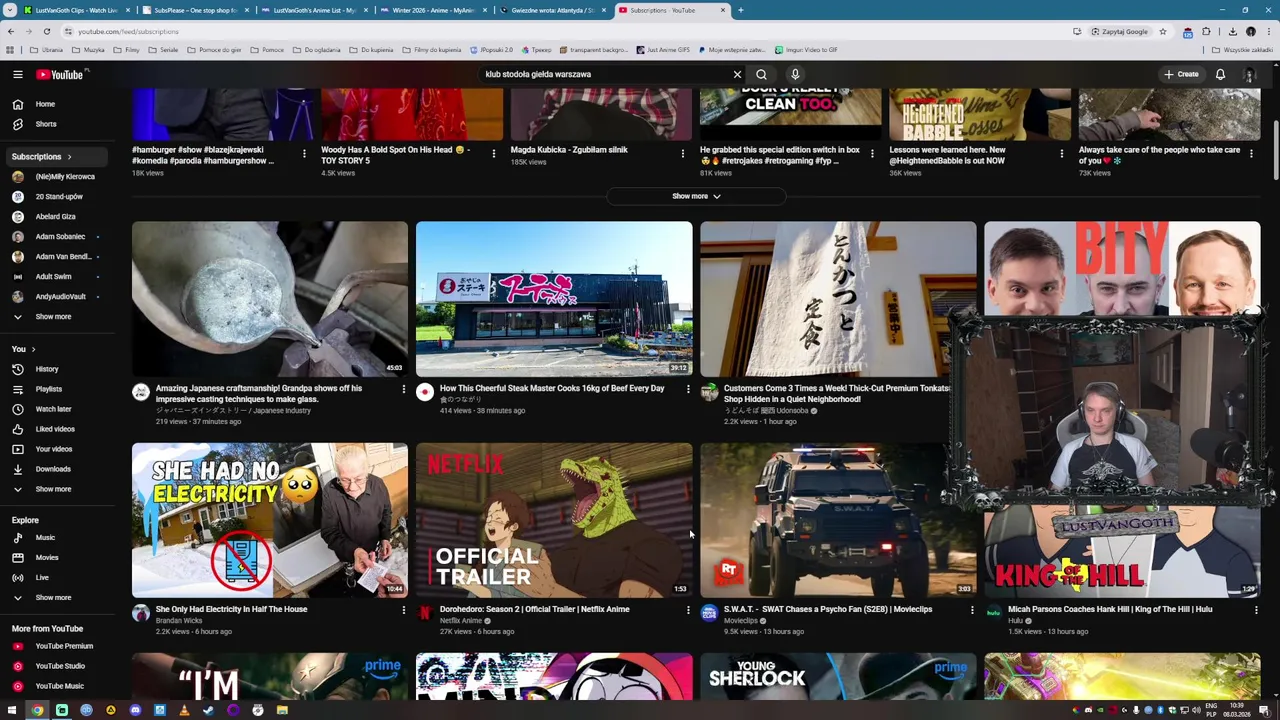The height and width of the screenshot is (720, 1280).
Task: Click Netflix Anime channel avatar
Action: [x=425, y=612]
